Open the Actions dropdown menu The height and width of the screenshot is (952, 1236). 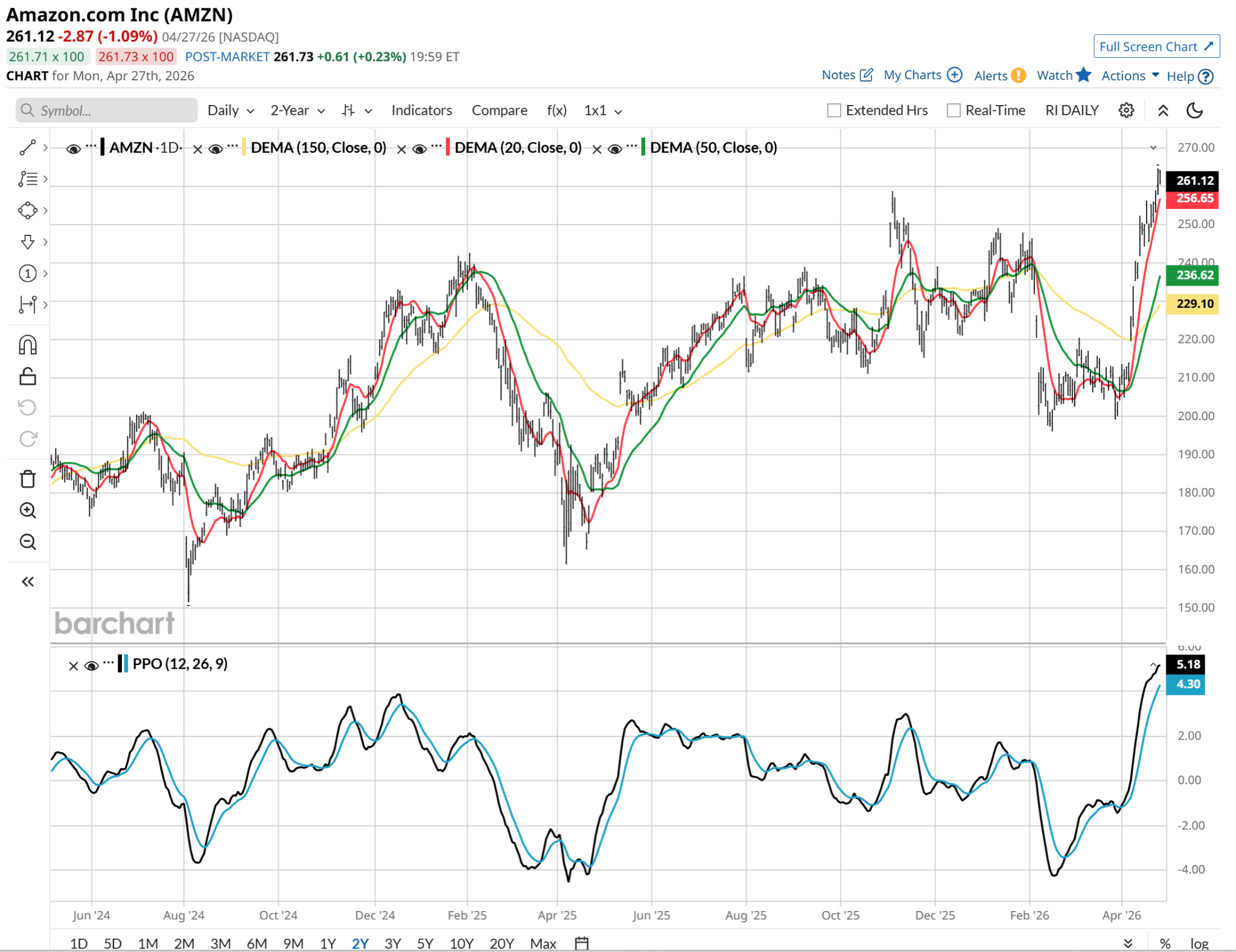point(1130,75)
